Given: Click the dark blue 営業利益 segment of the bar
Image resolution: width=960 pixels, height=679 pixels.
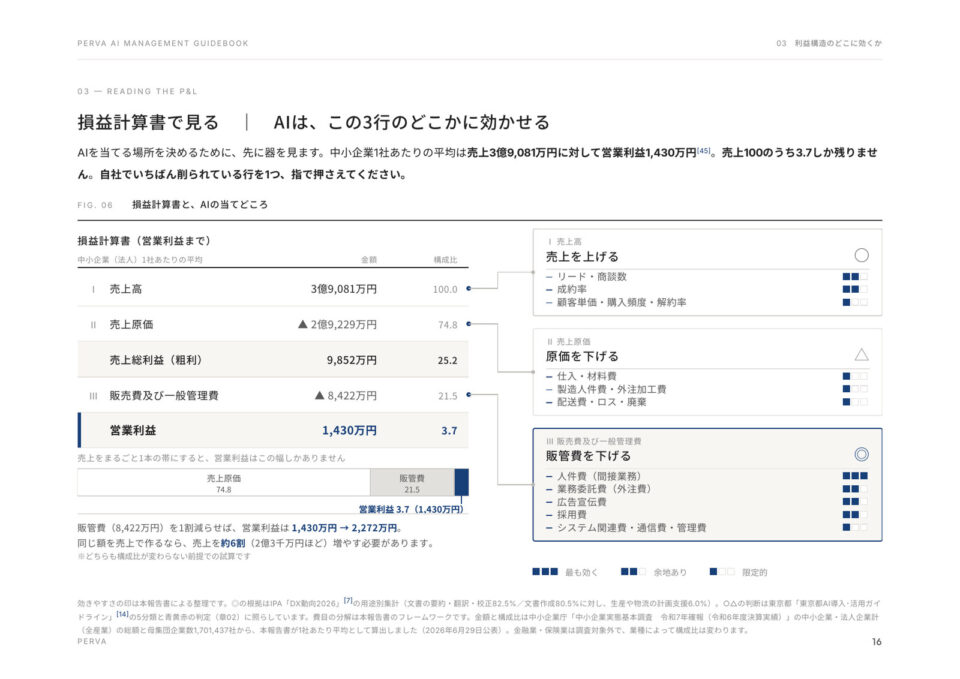Looking at the screenshot, I should (462, 482).
